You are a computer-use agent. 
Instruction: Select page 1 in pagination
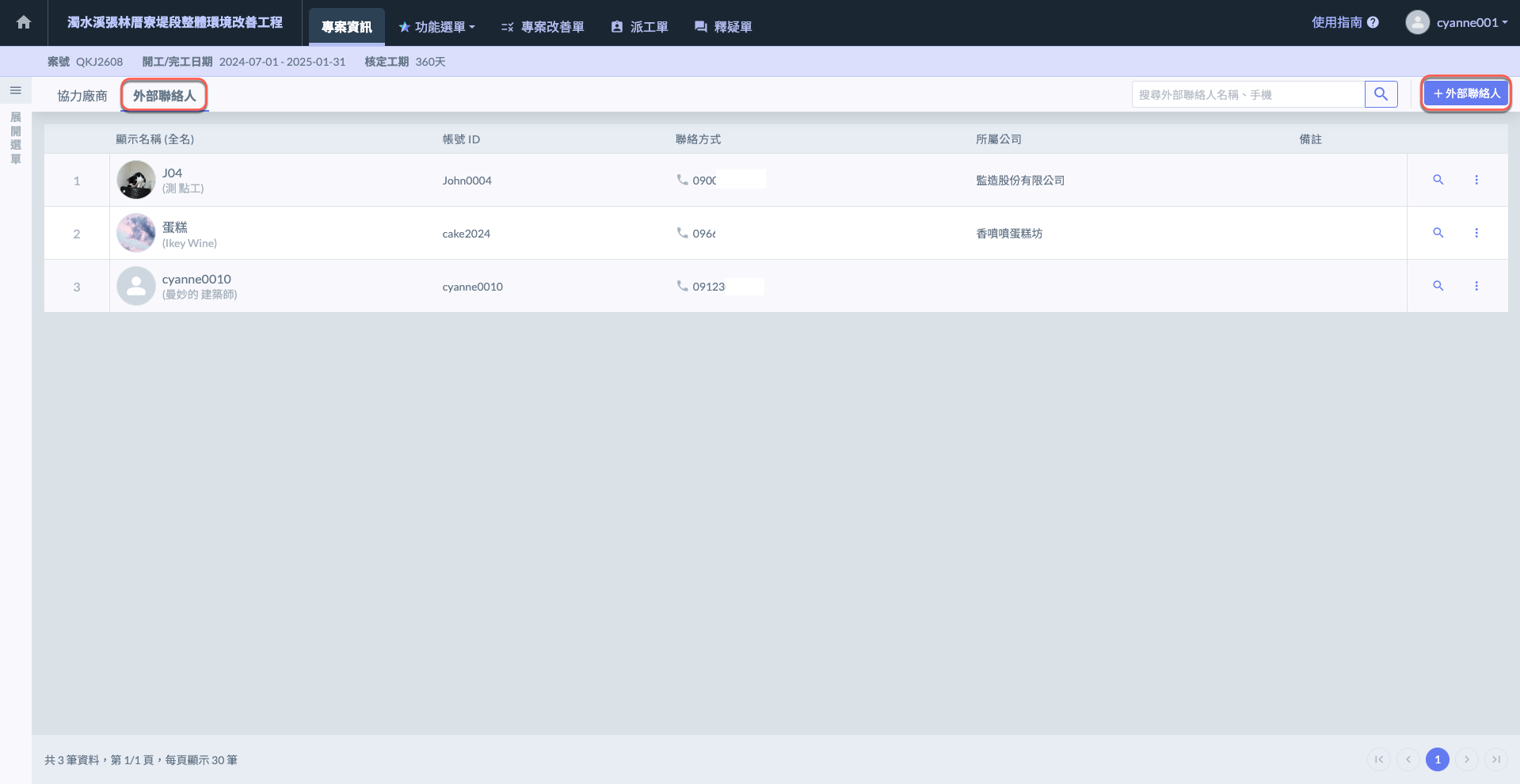1437,759
